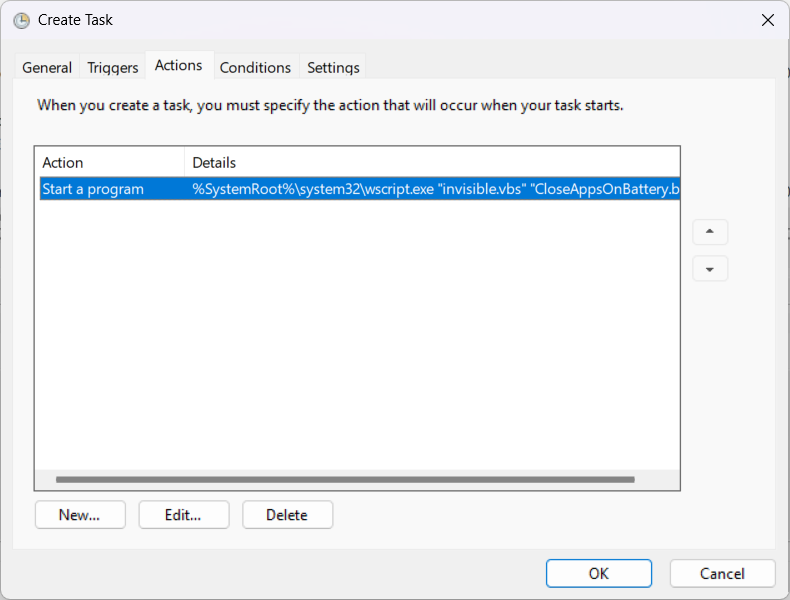790x600 pixels.
Task: Click the move action up arrow button
Action: click(710, 232)
